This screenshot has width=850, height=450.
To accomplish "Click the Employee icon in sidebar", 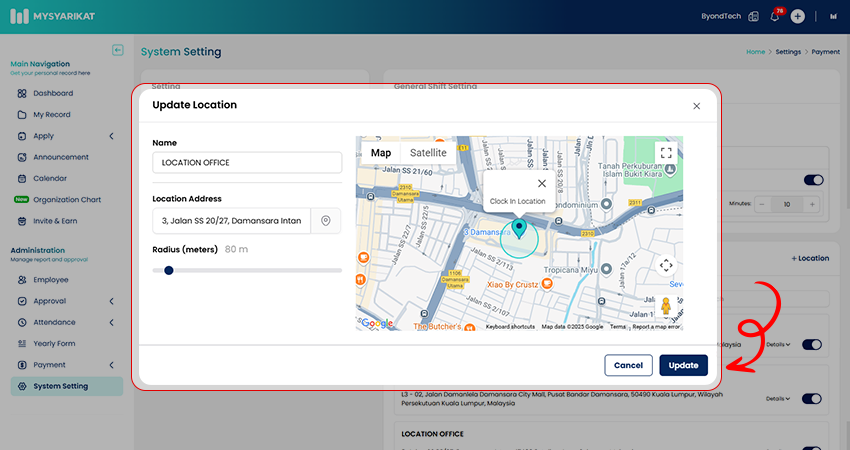I will click(22, 280).
